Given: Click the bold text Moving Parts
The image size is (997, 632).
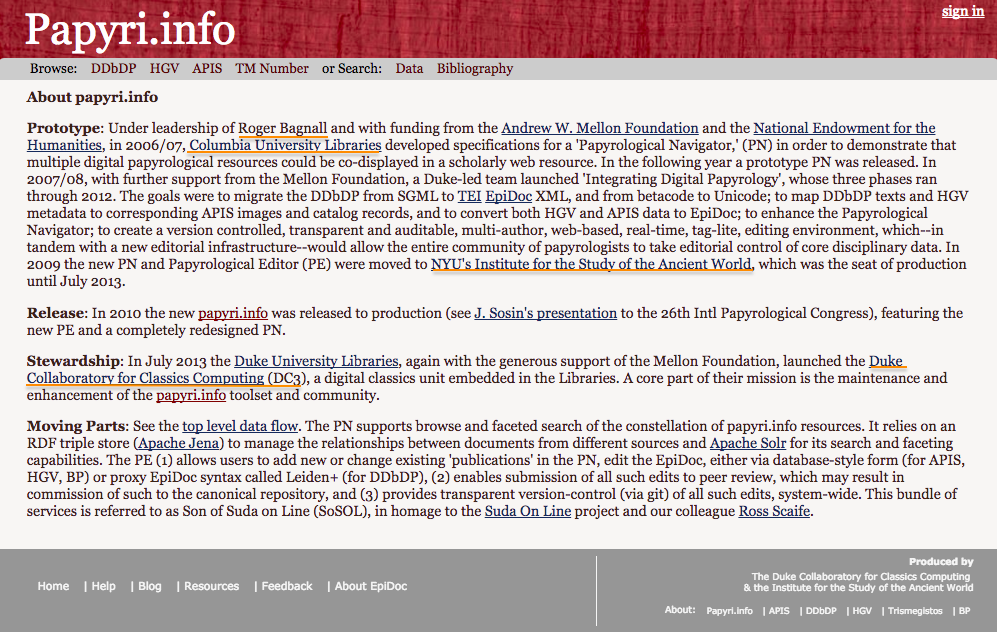Looking at the screenshot, I should (x=77, y=427).
